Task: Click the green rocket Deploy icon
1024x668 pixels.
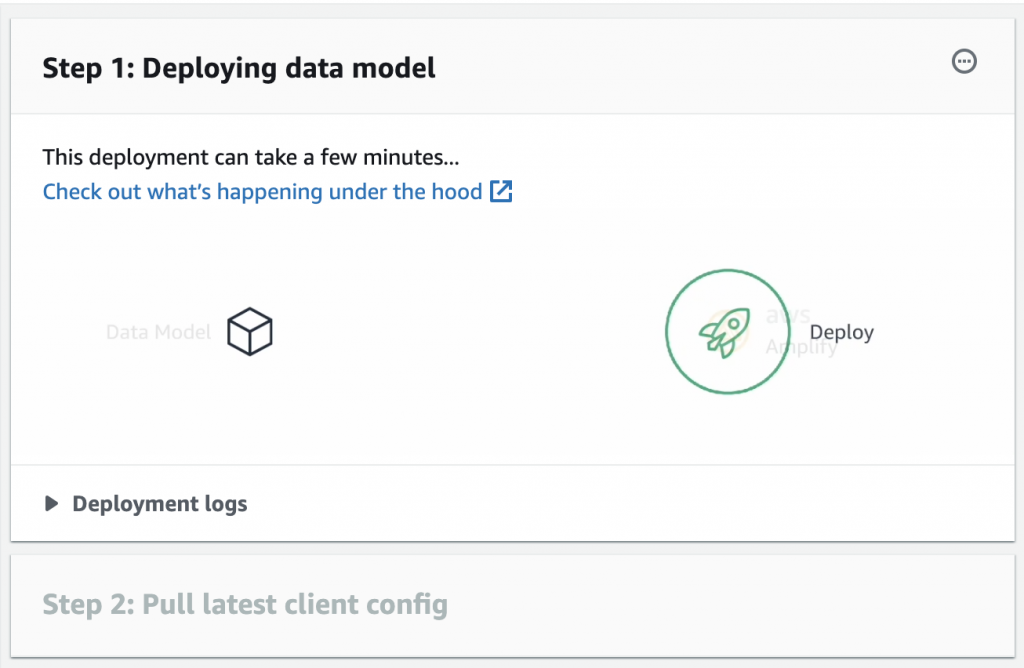Action: 727,332
